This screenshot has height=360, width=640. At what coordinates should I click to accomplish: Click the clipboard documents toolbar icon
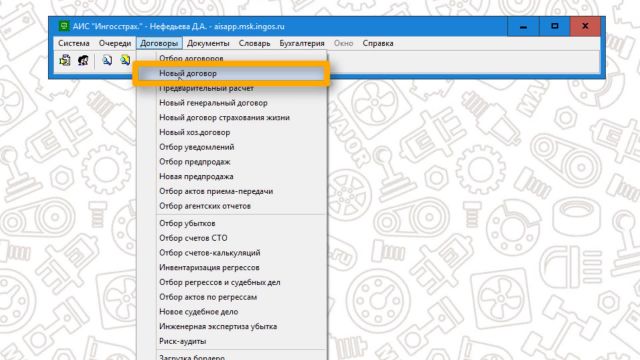(x=65, y=60)
